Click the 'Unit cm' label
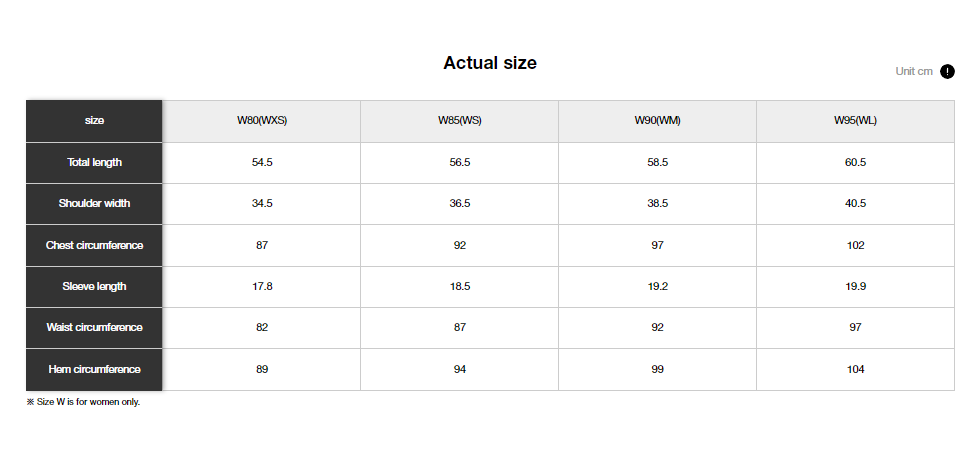Image resolution: width=976 pixels, height=471 pixels. 913,71
